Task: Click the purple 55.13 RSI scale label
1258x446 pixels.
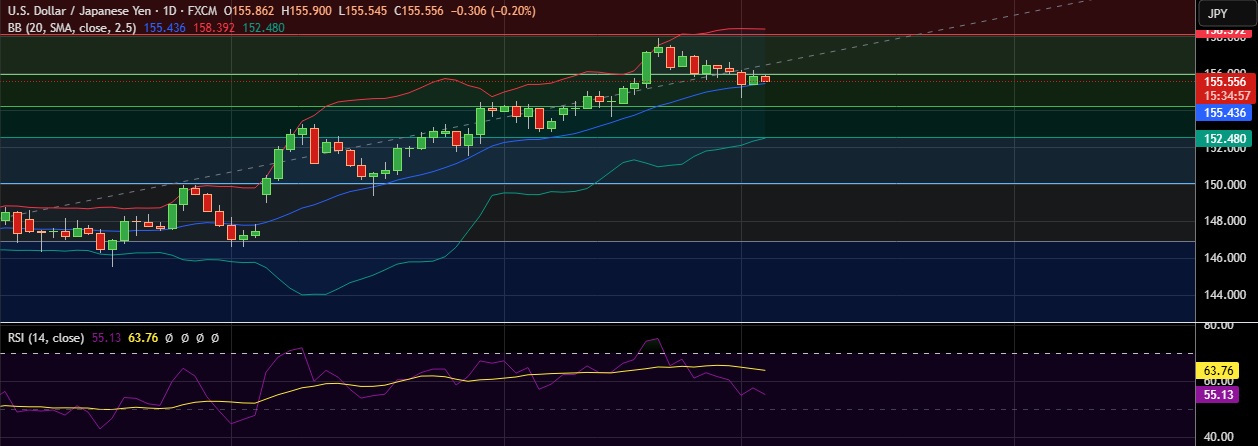Action: (x=1221, y=396)
